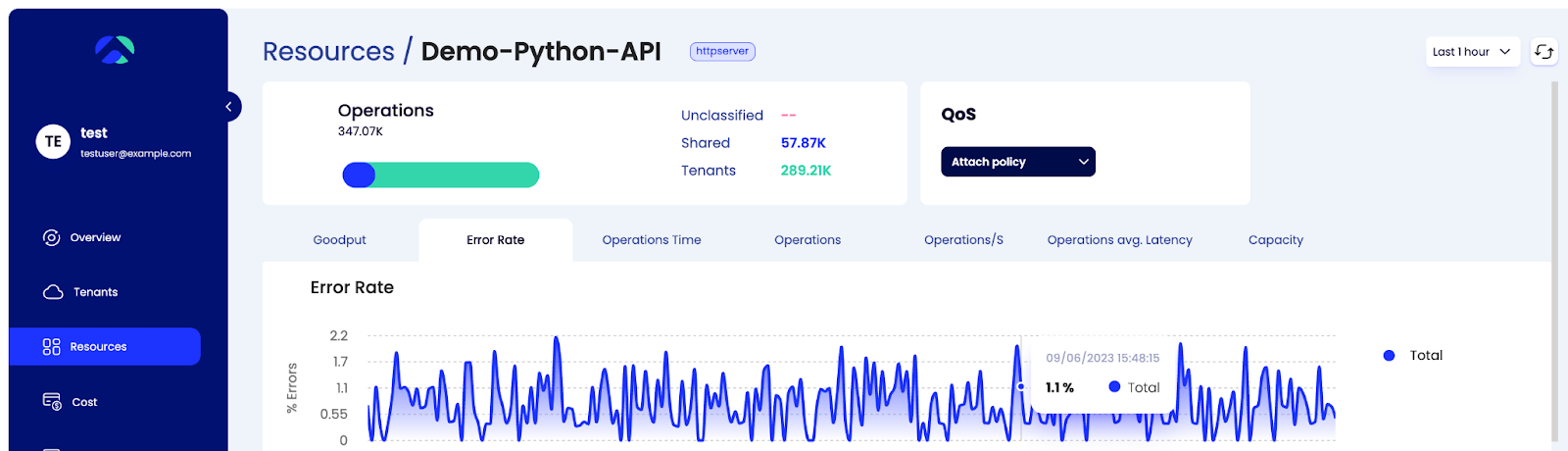The image size is (1568, 451).
Task: Switch to the Operations/S tab
Action: pyautogui.click(x=963, y=239)
